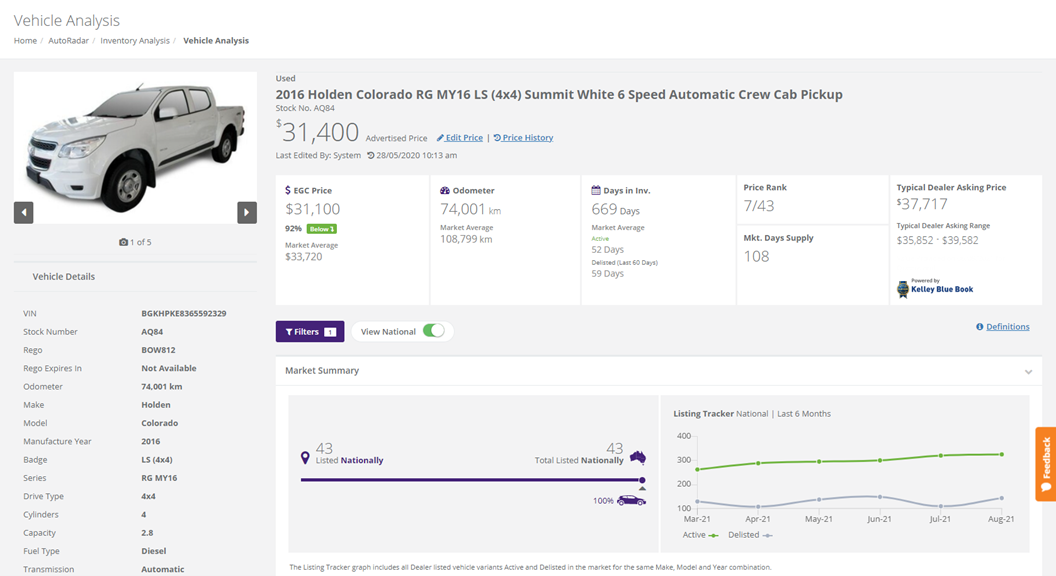Click the Typical Dealer Asking Price $37,717
Image resolution: width=1056 pixels, height=576 pixels.
(922, 203)
